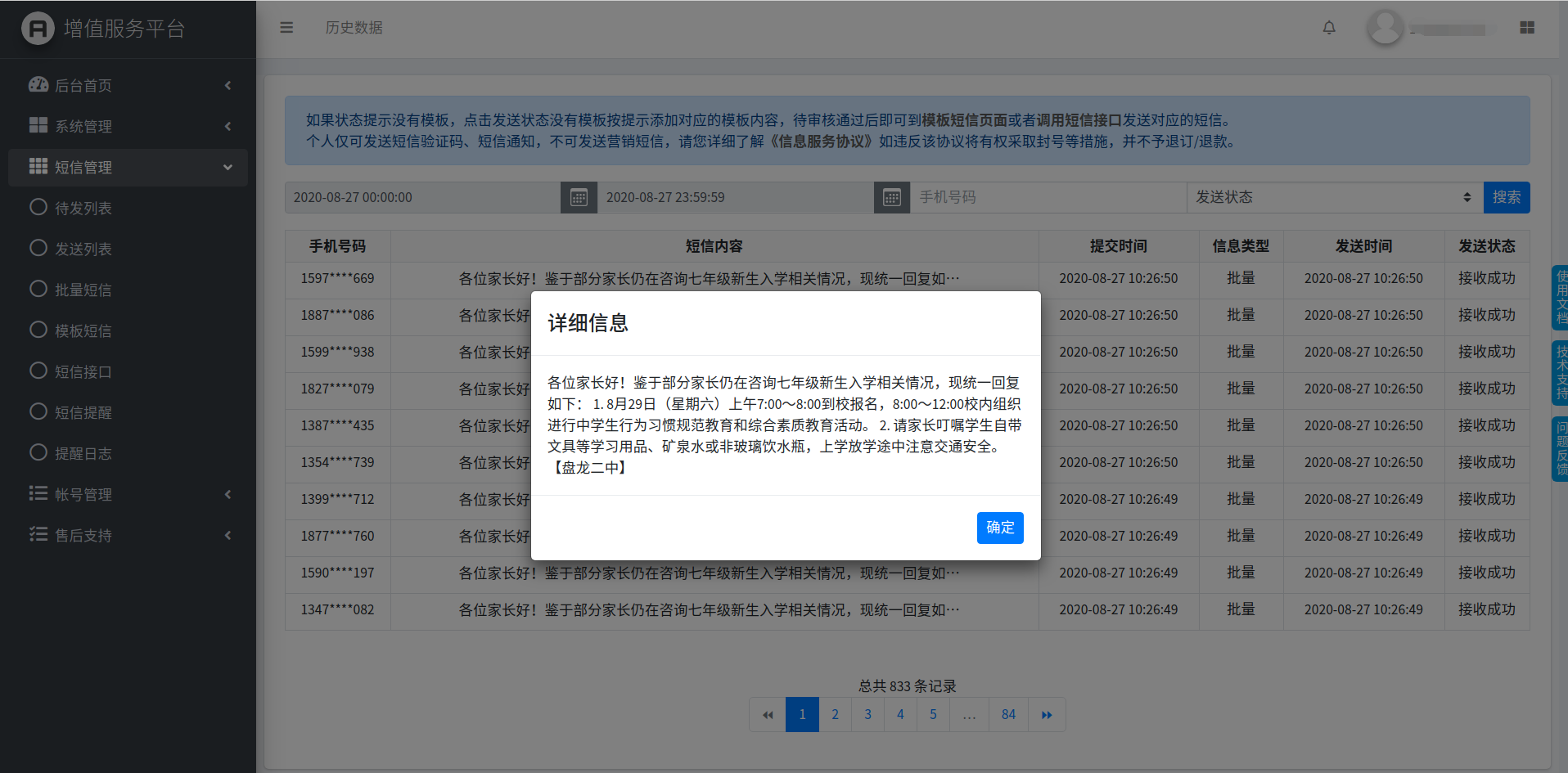Open the notification bell
The image size is (1568, 773).
click(1329, 28)
